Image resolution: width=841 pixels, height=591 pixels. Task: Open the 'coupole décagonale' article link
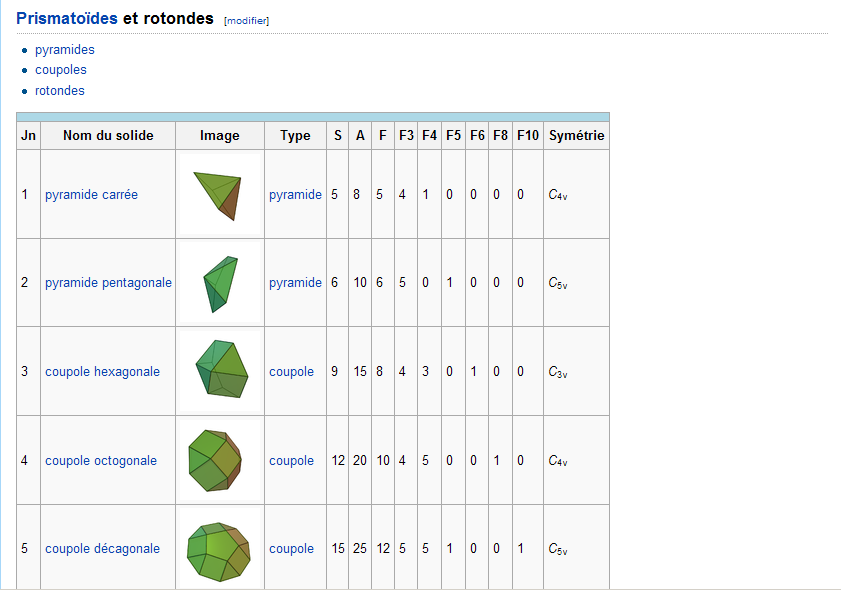pos(102,549)
